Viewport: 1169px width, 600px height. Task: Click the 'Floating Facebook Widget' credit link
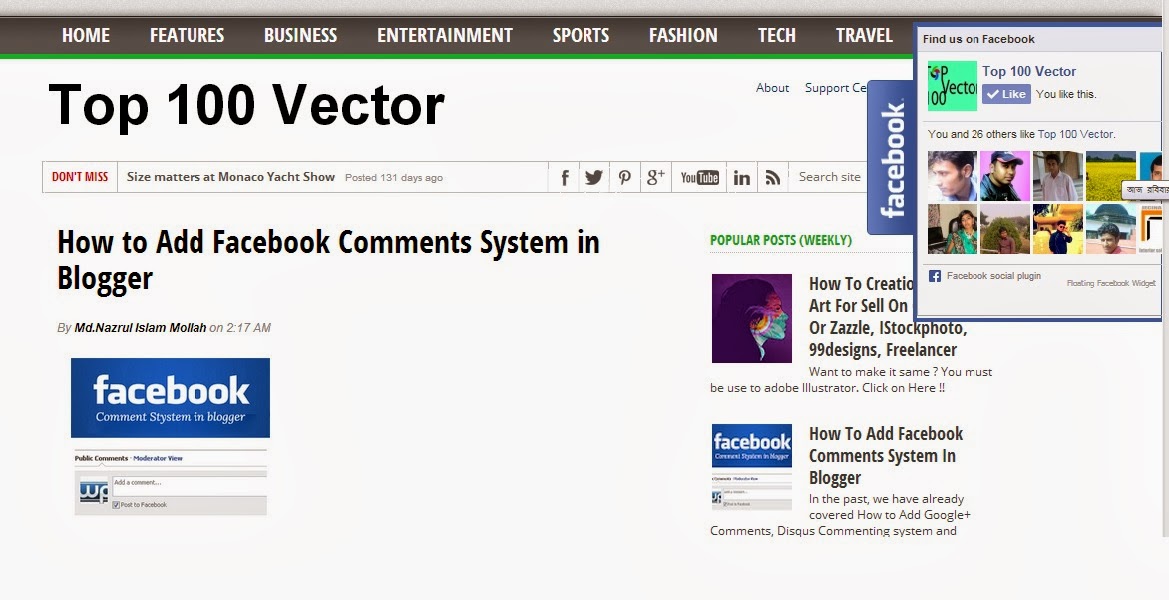coord(1111,283)
